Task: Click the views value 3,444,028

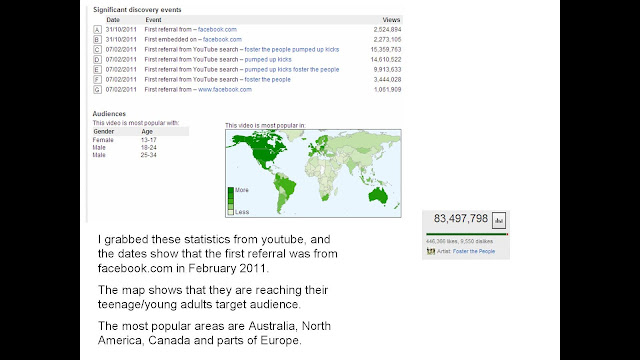Action: tap(387, 80)
